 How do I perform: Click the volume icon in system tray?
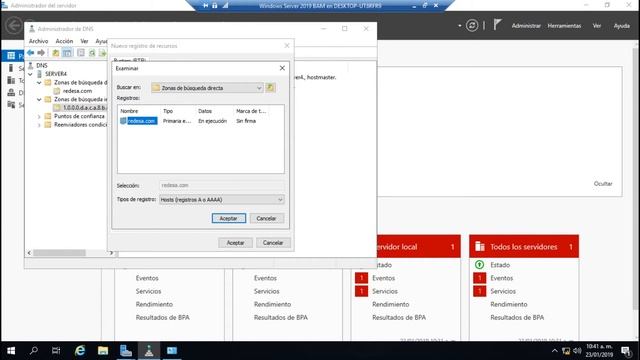pos(577,351)
